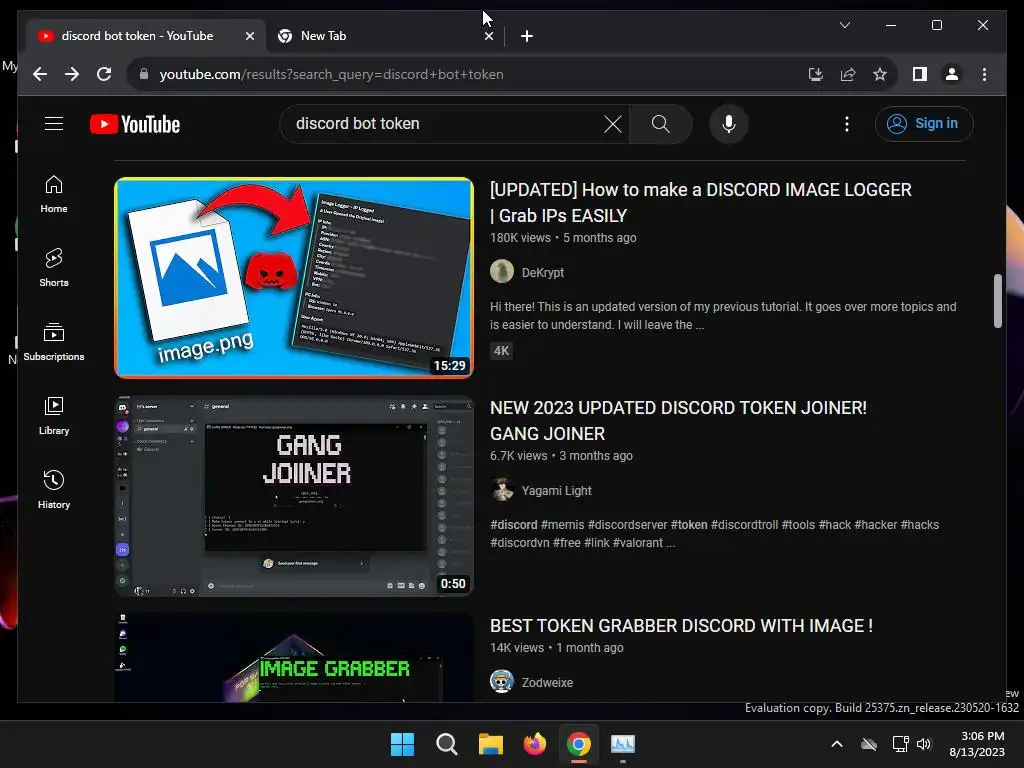Screen dimensions: 1024x768
Task: Open Yagami Light channel link
Action: click(x=556, y=490)
